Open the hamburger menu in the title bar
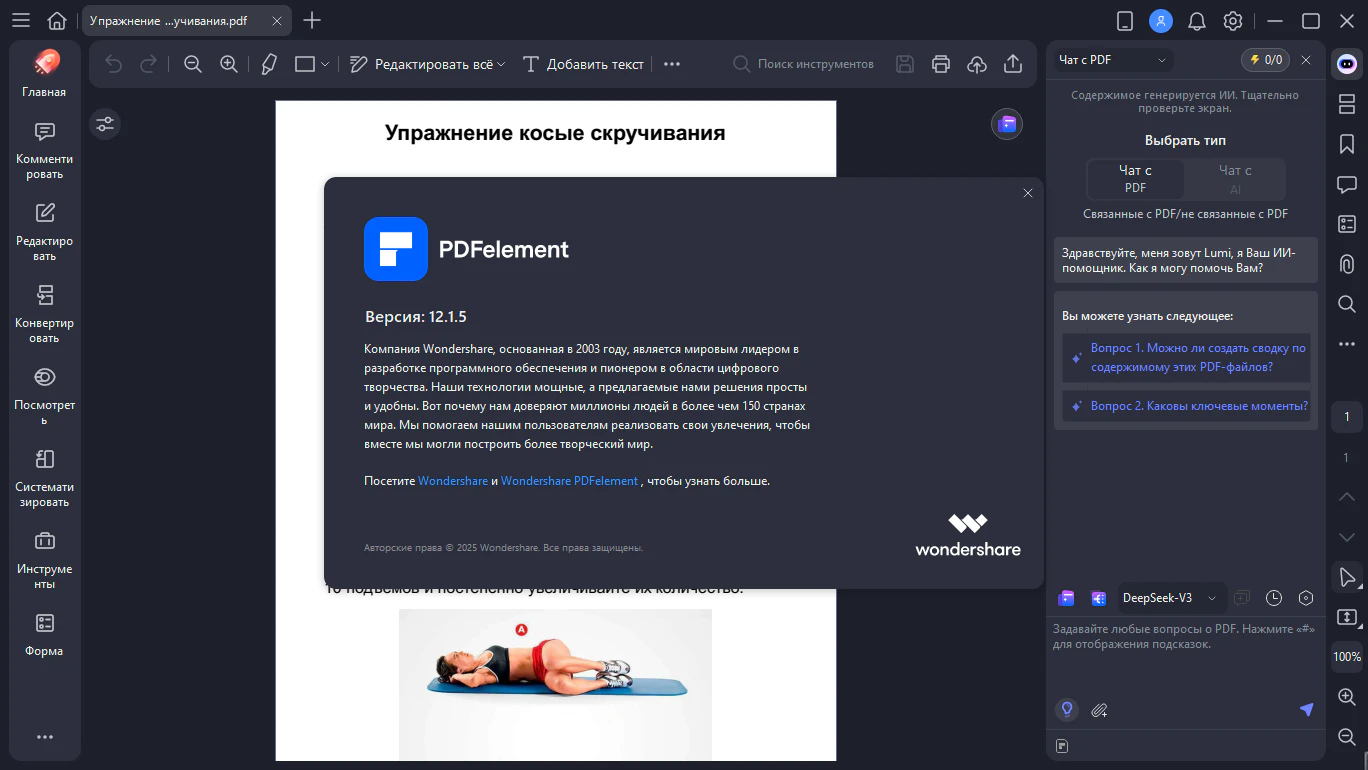Image resolution: width=1368 pixels, height=770 pixels. click(x=21, y=20)
